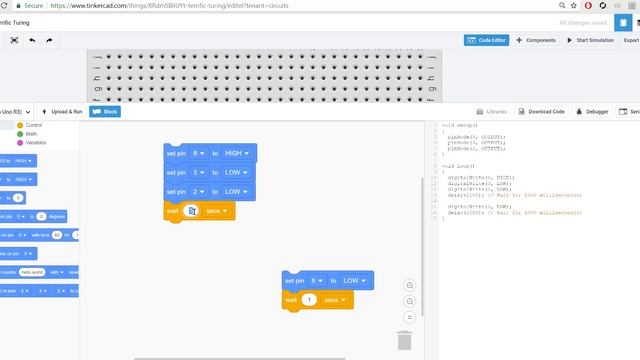
Task: Click the value 1 field in the lower wait block
Action: coord(309,300)
